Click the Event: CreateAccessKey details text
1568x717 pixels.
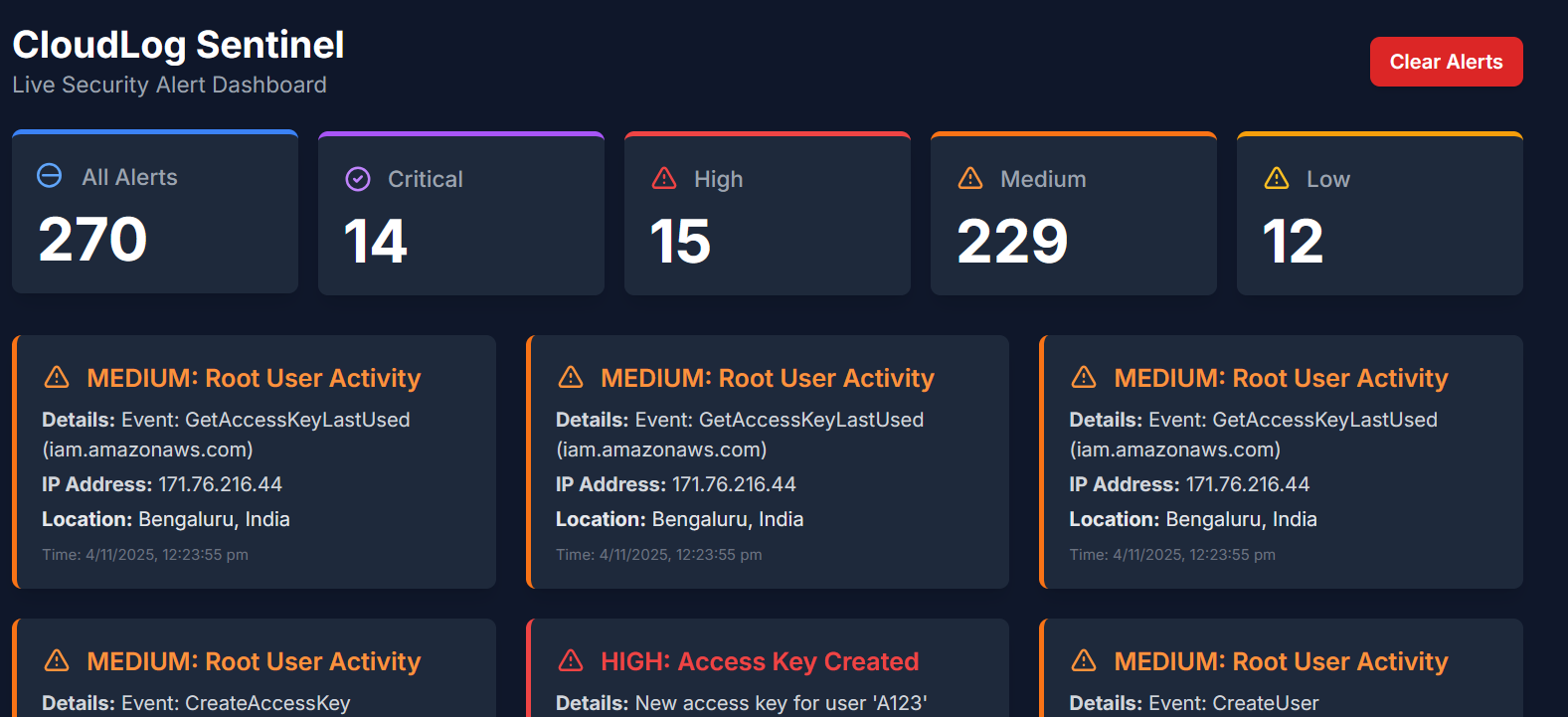point(236,703)
